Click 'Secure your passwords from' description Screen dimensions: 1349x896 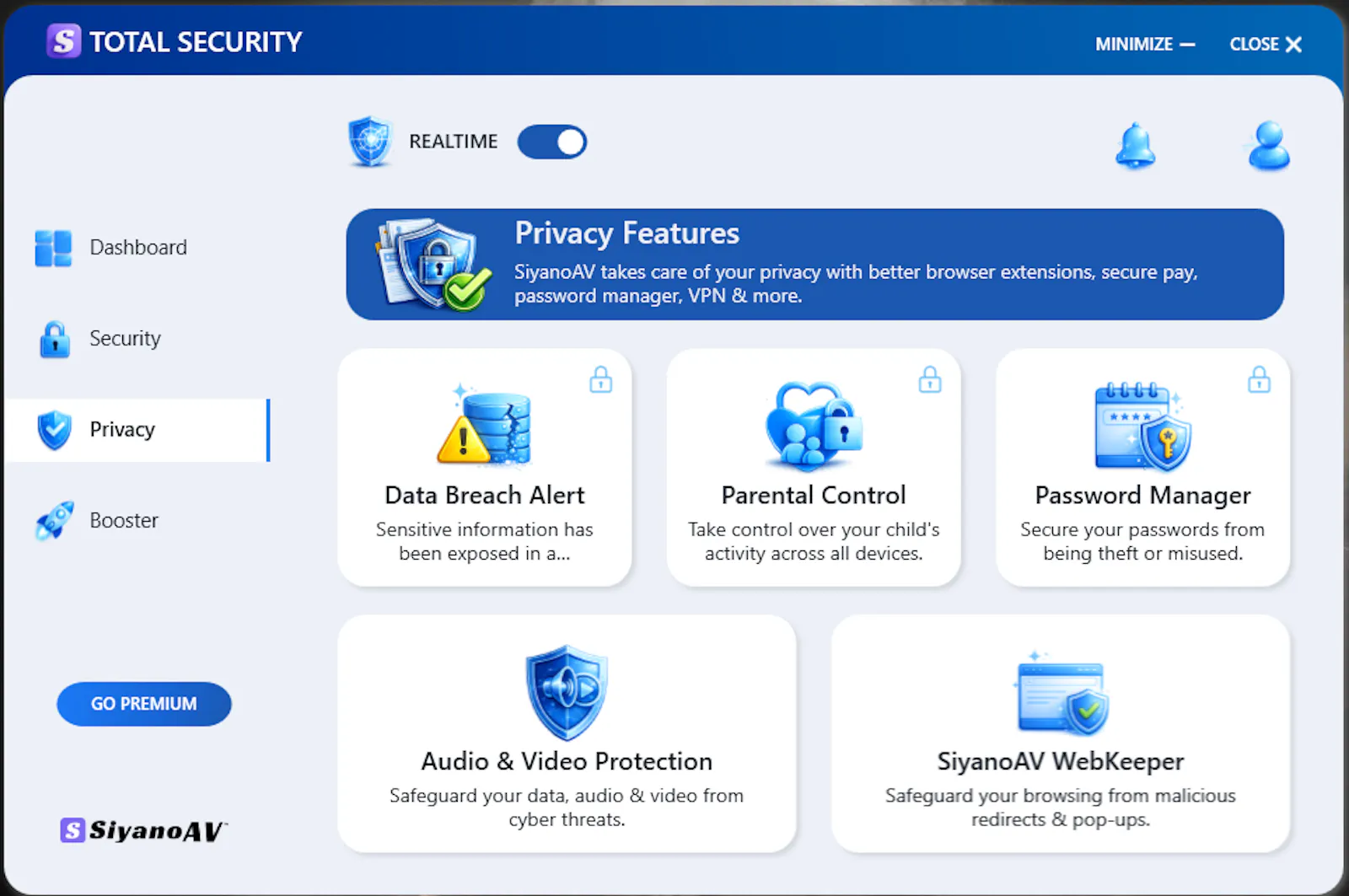[x=1142, y=541]
